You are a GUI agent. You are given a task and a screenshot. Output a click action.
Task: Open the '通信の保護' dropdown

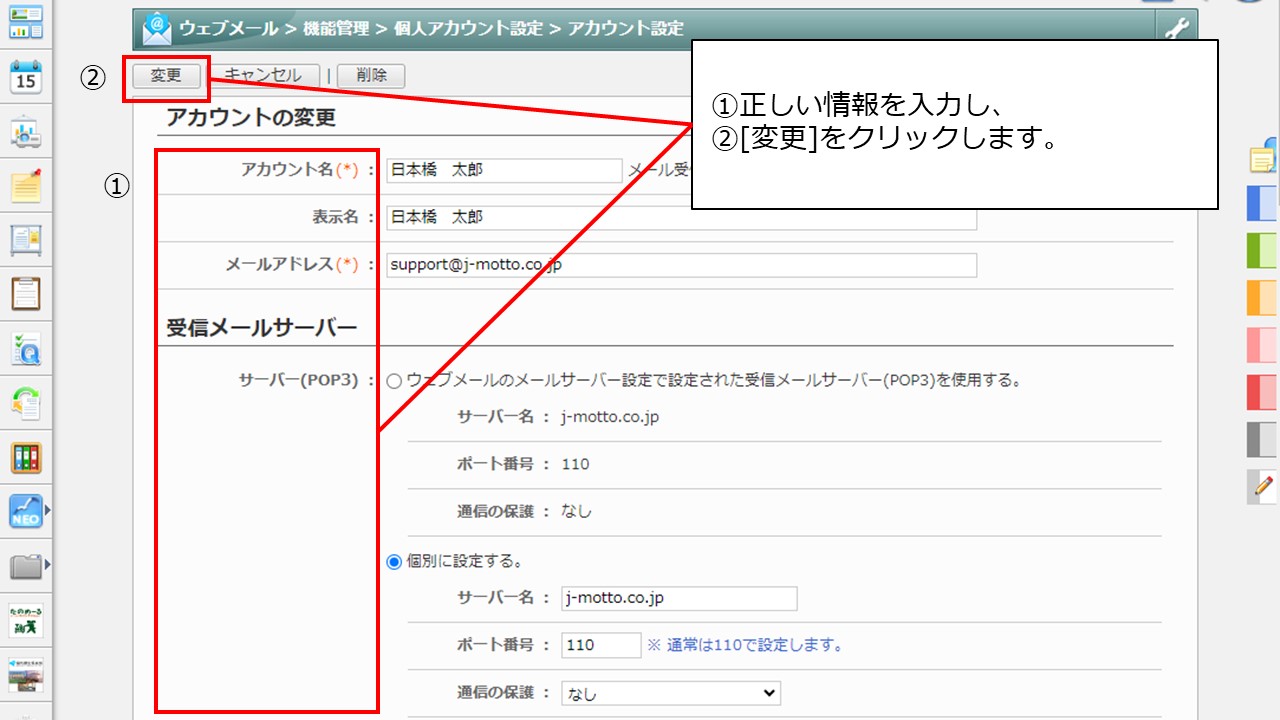[671, 693]
